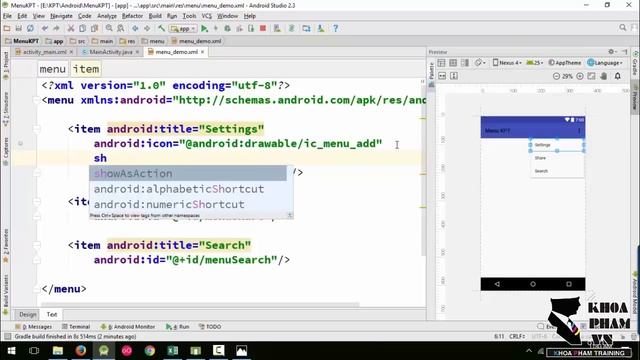Click the Make Project hammer icon
Image resolution: width=640 pixels, height=360 pixels.
(x=162, y=28)
